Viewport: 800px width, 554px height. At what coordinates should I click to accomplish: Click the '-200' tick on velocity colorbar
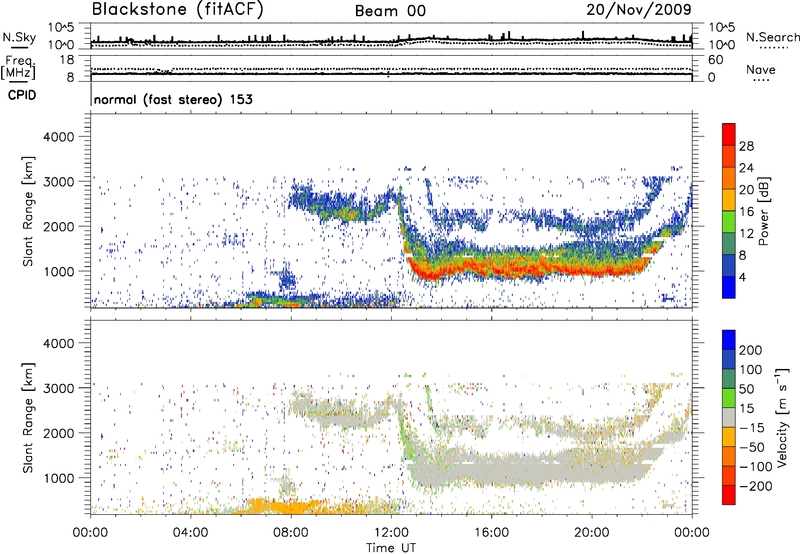click(755, 486)
